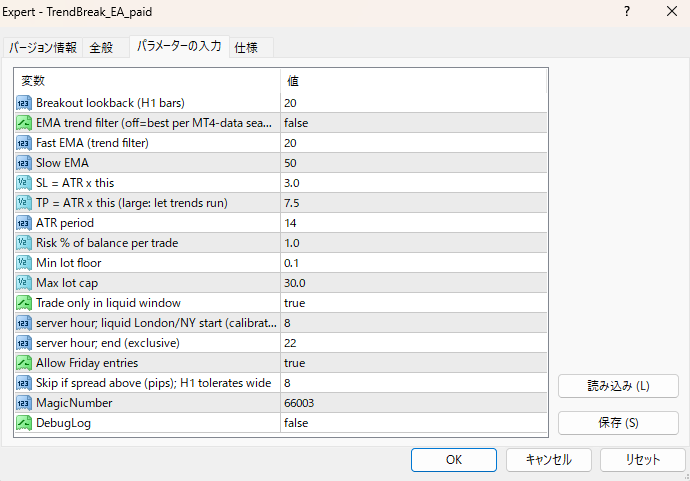The image size is (690, 481).
Task: Select the "Trade only in liquid window" label
Action: pos(108,303)
